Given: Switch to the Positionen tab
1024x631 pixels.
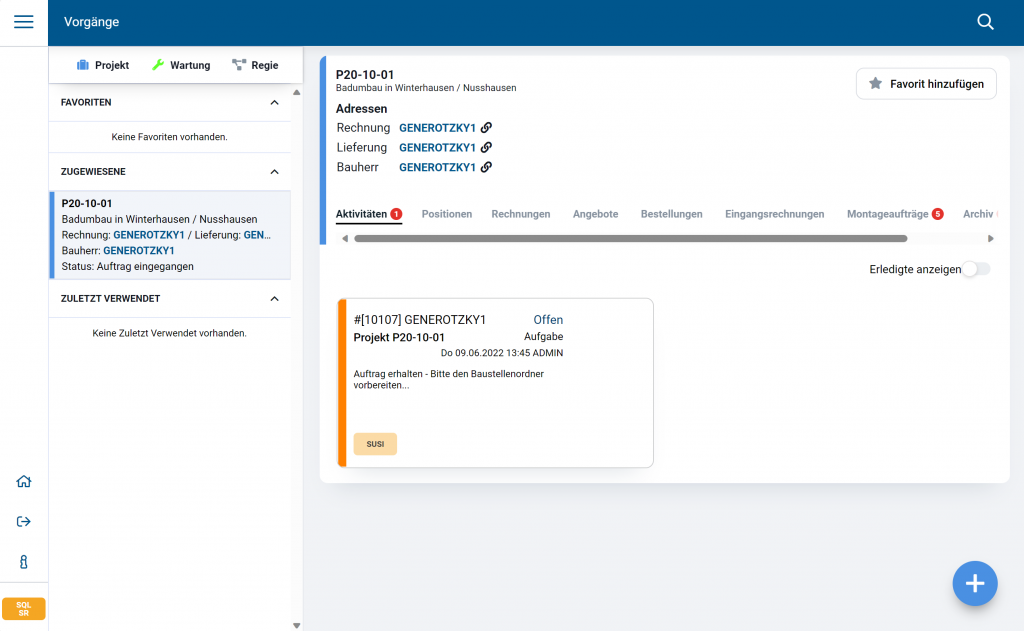Looking at the screenshot, I should point(446,214).
